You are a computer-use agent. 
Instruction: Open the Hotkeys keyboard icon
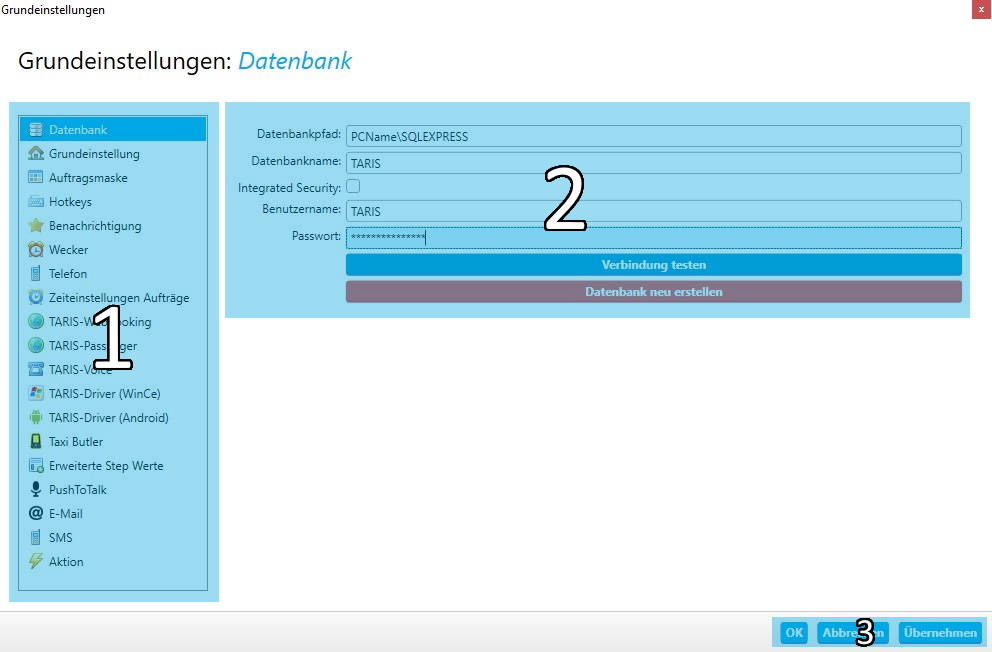[36, 202]
